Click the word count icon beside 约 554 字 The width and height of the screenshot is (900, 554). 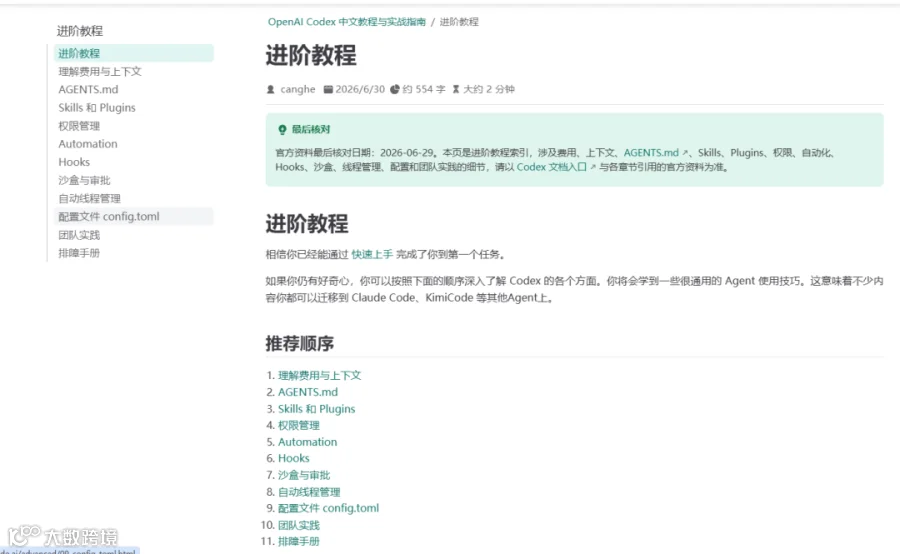click(395, 89)
